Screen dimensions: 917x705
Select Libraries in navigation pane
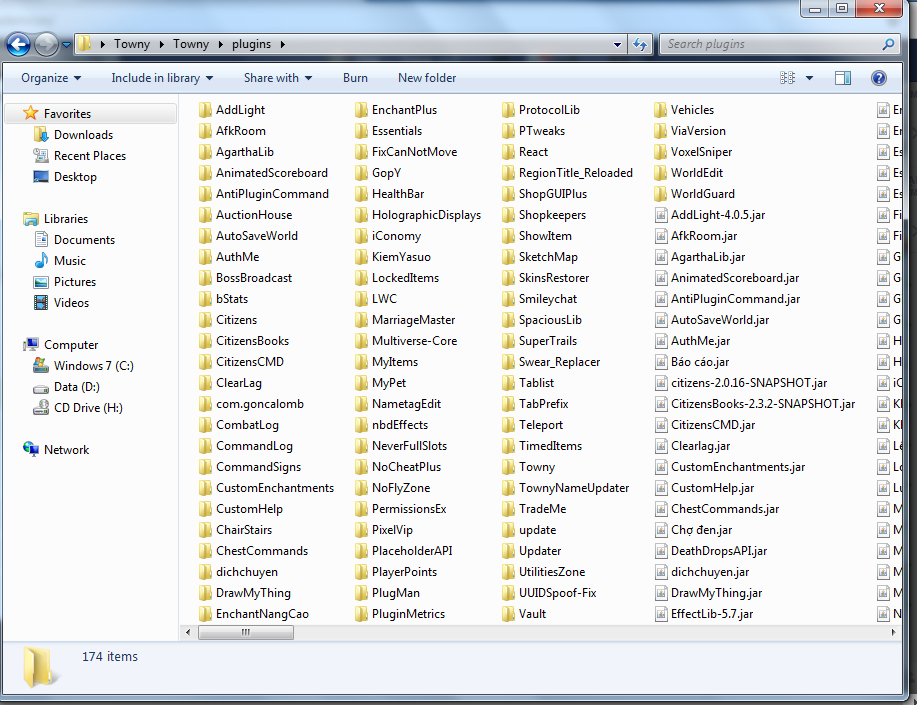66,219
